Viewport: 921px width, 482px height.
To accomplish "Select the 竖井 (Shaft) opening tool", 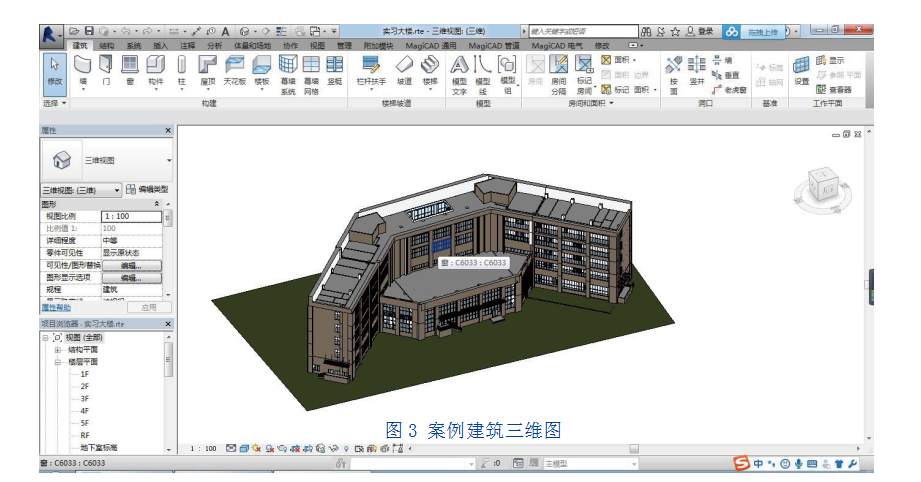I will click(697, 70).
